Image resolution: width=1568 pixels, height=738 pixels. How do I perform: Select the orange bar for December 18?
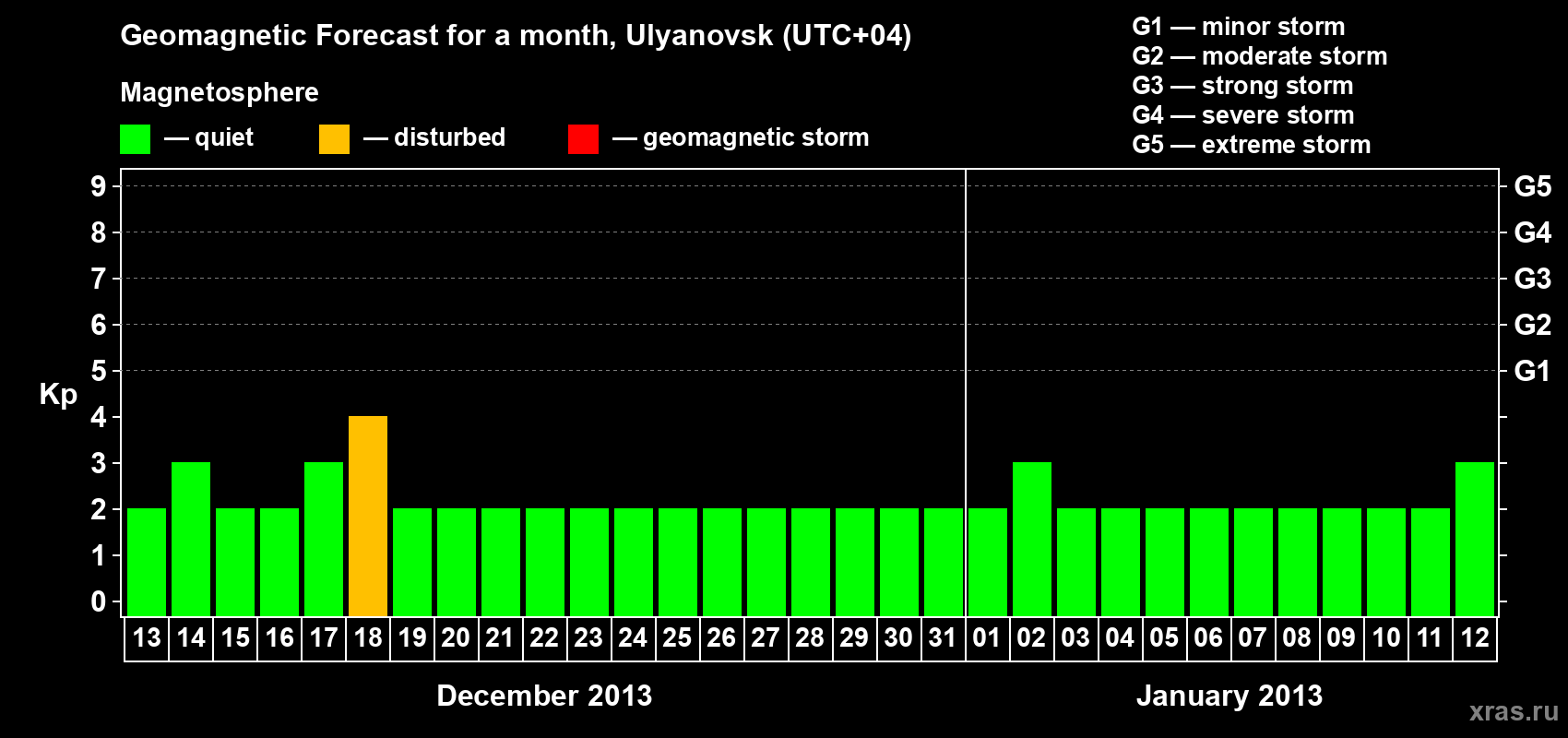tap(368, 516)
